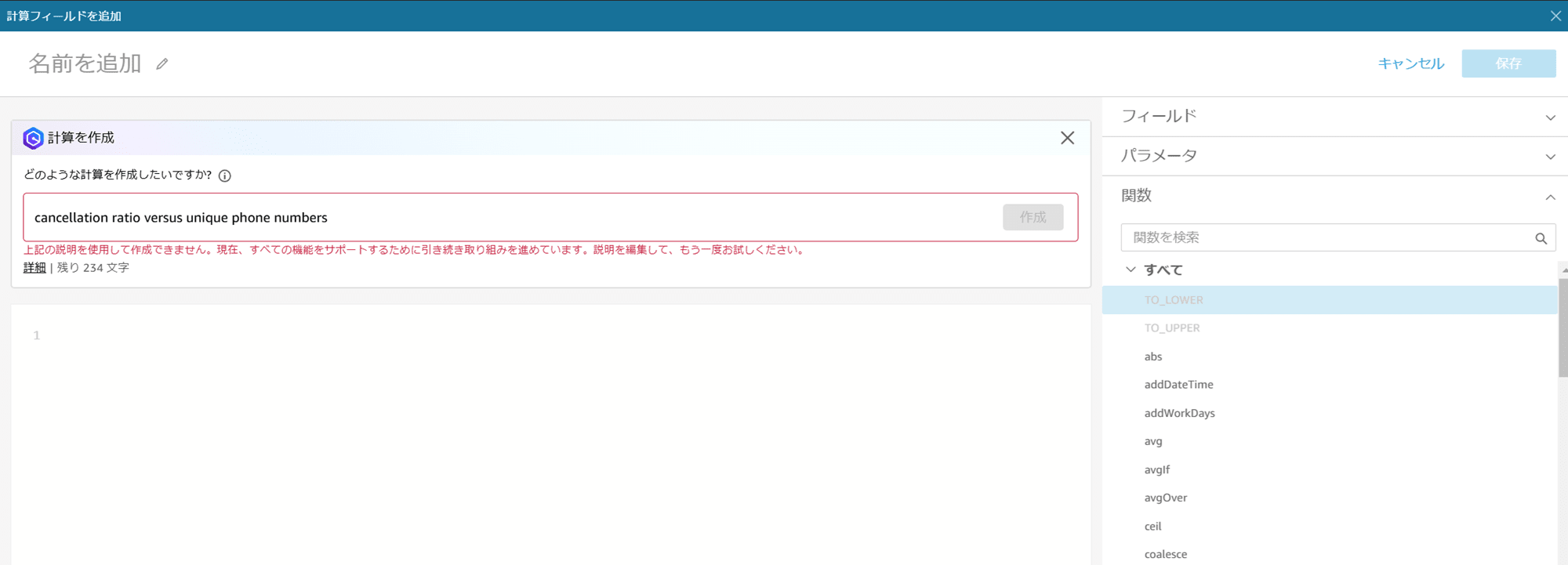Click the pencil icon to edit name
This screenshot has width=1568, height=565.
click(162, 64)
